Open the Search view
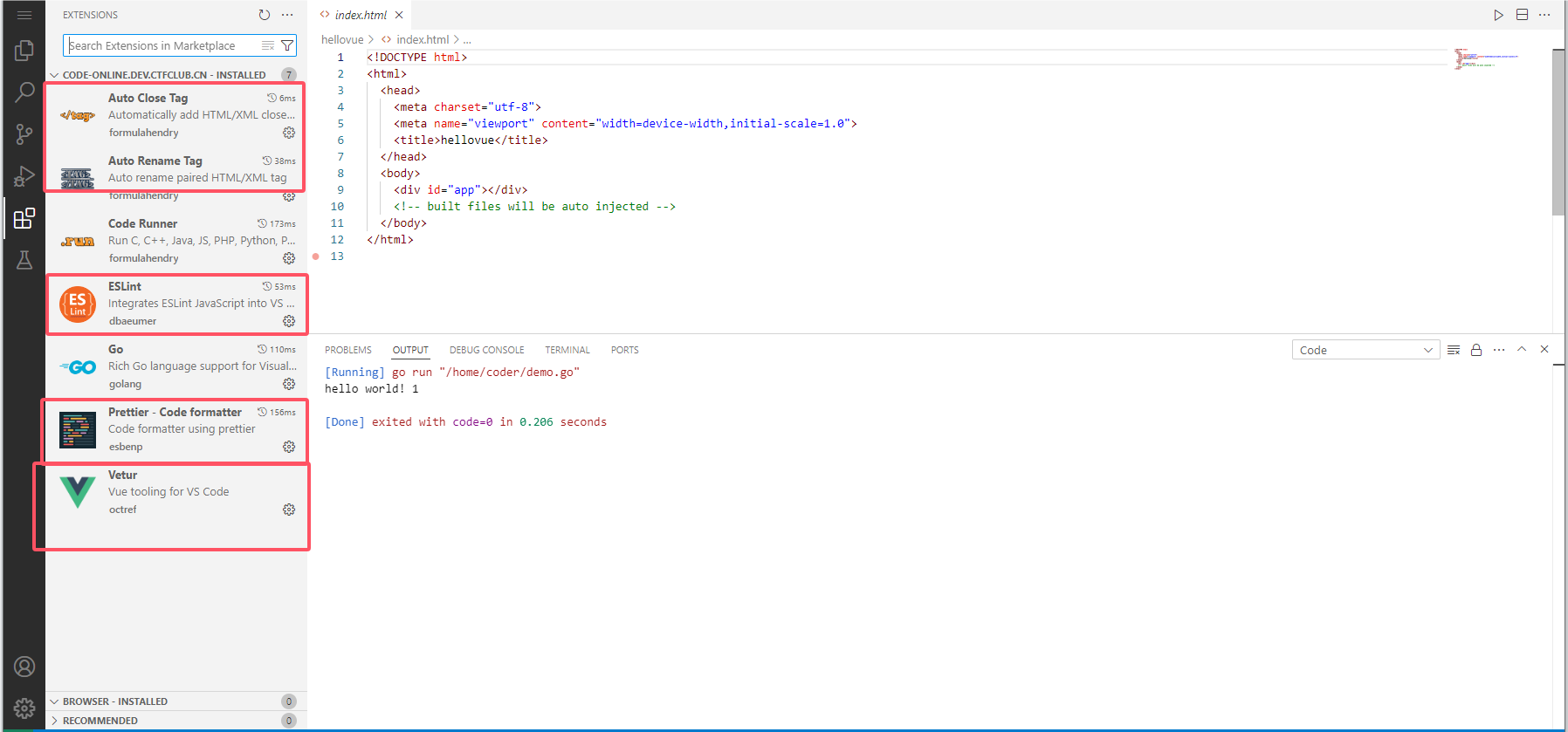The height and width of the screenshot is (732, 1568). click(24, 92)
